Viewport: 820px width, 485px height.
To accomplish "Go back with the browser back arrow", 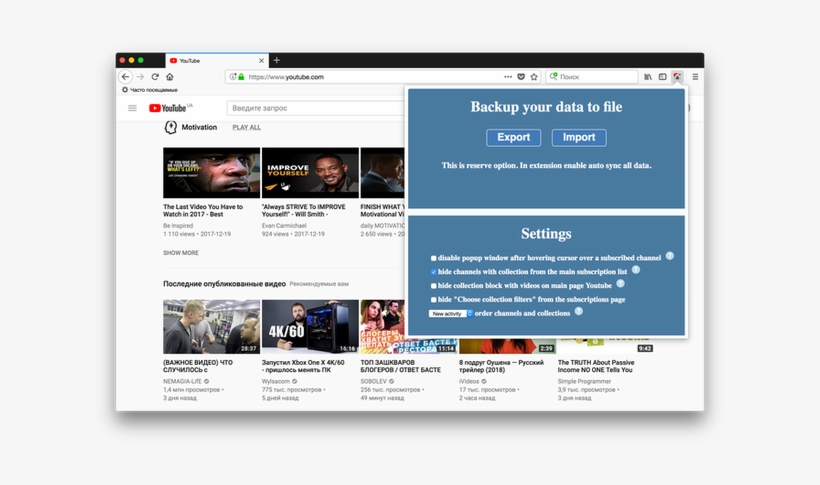I will click(125, 76).
